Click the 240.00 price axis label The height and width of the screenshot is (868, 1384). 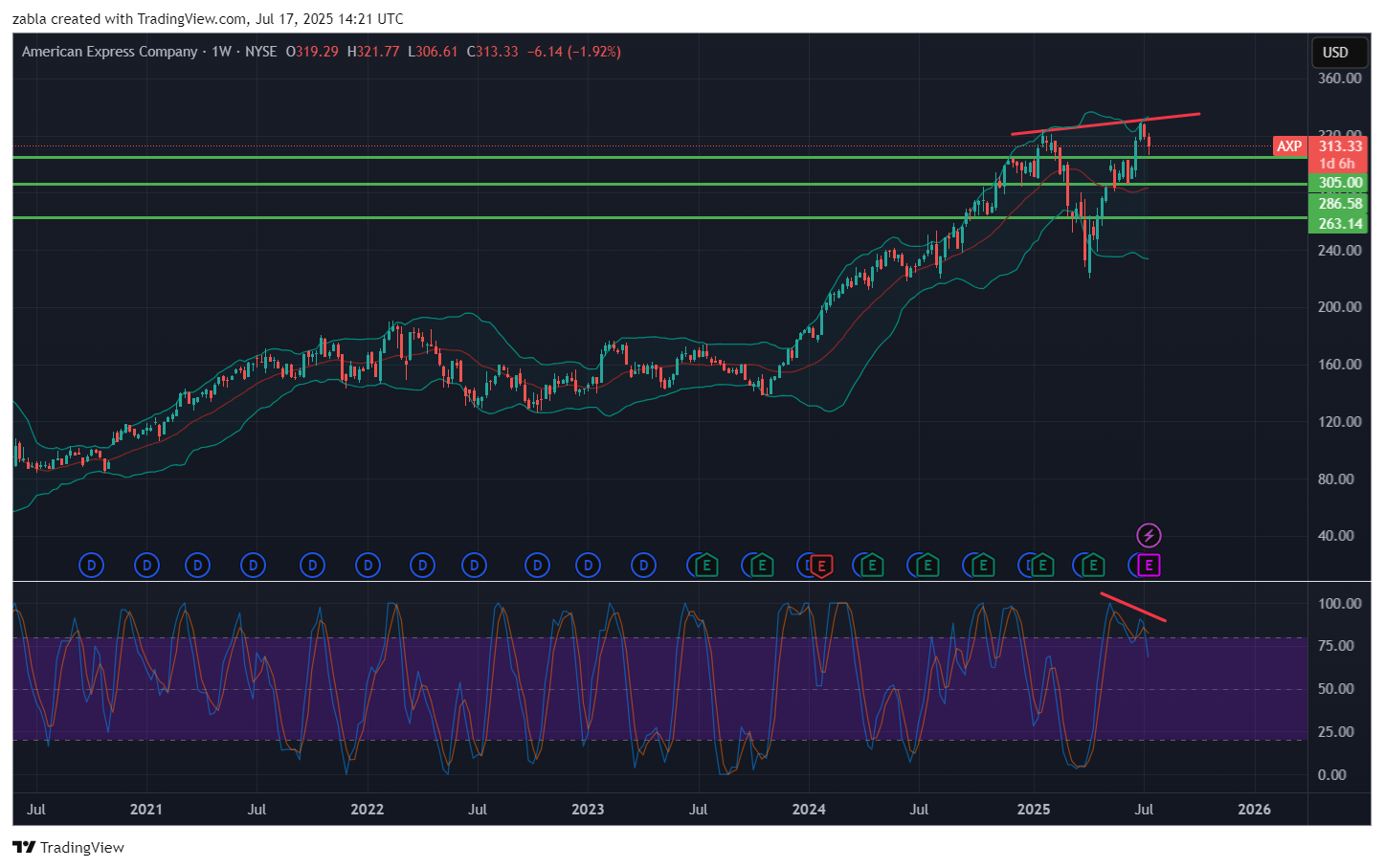(1339, 251)
